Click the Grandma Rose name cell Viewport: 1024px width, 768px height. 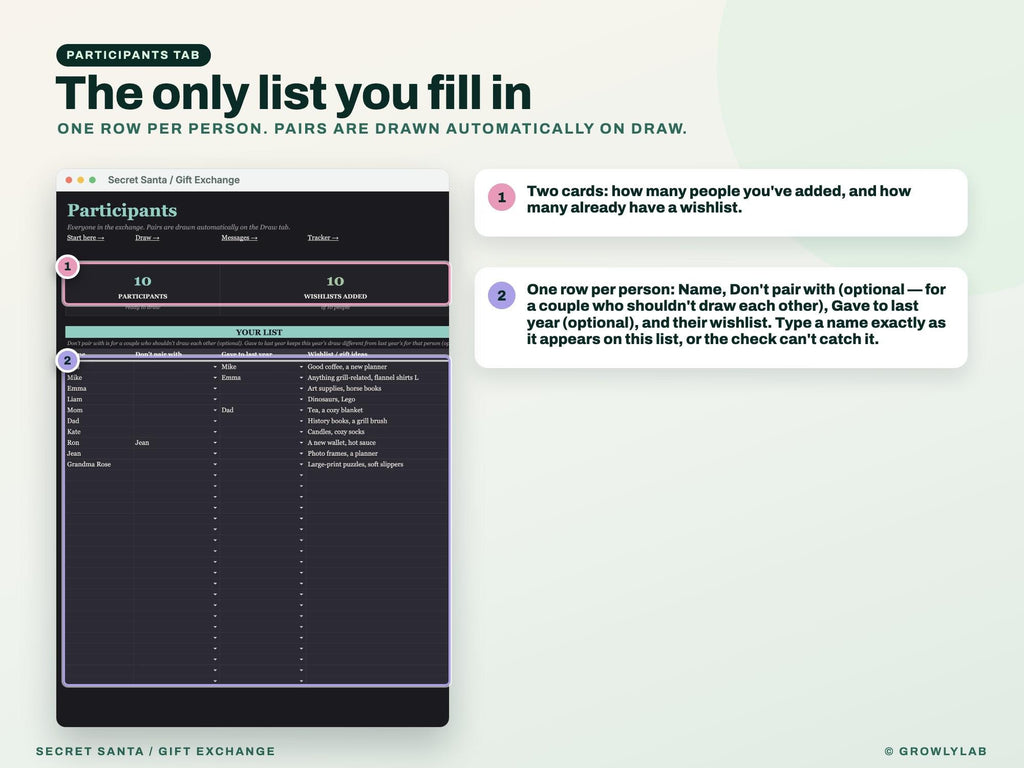pos(99,464)
